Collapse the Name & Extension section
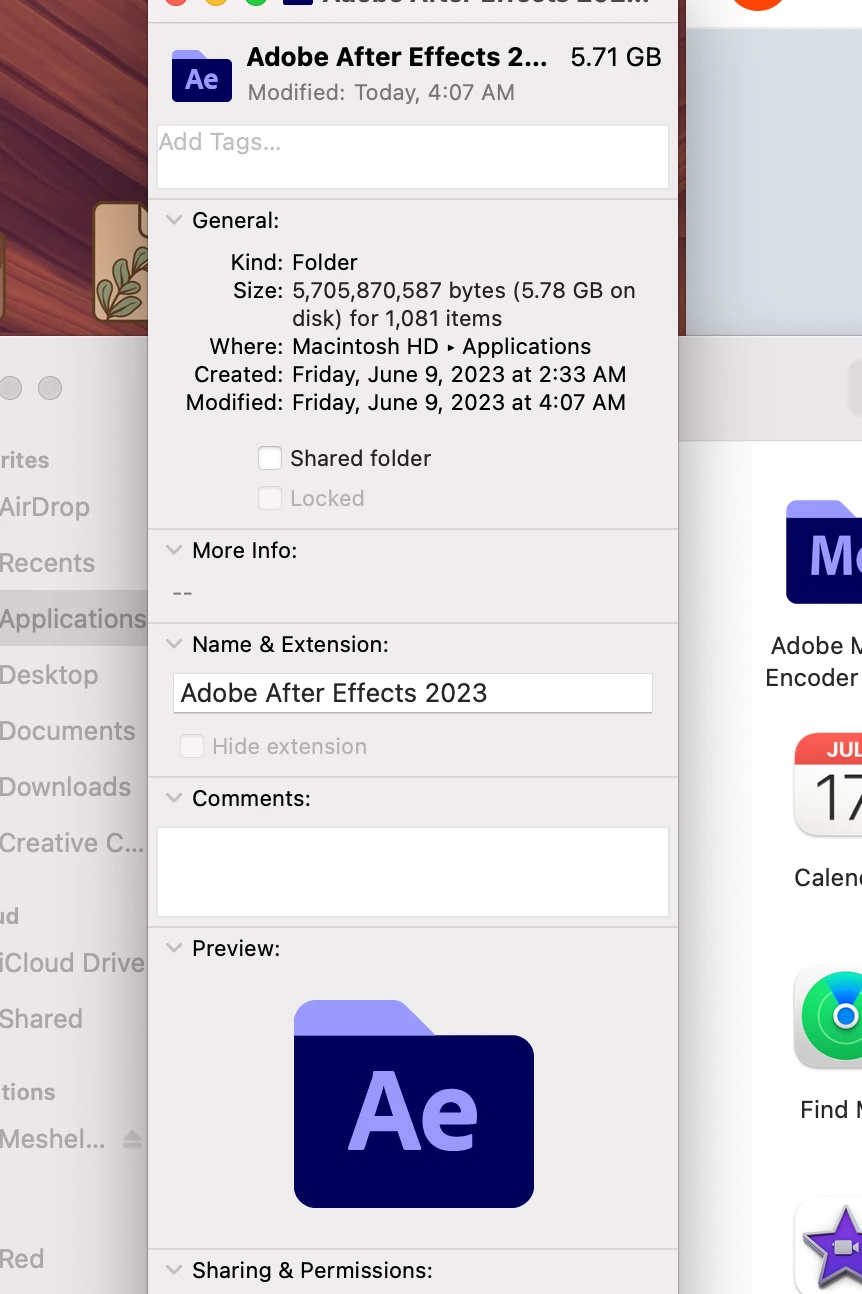This screenshot has width=862, height=1294. pos(174,644)
